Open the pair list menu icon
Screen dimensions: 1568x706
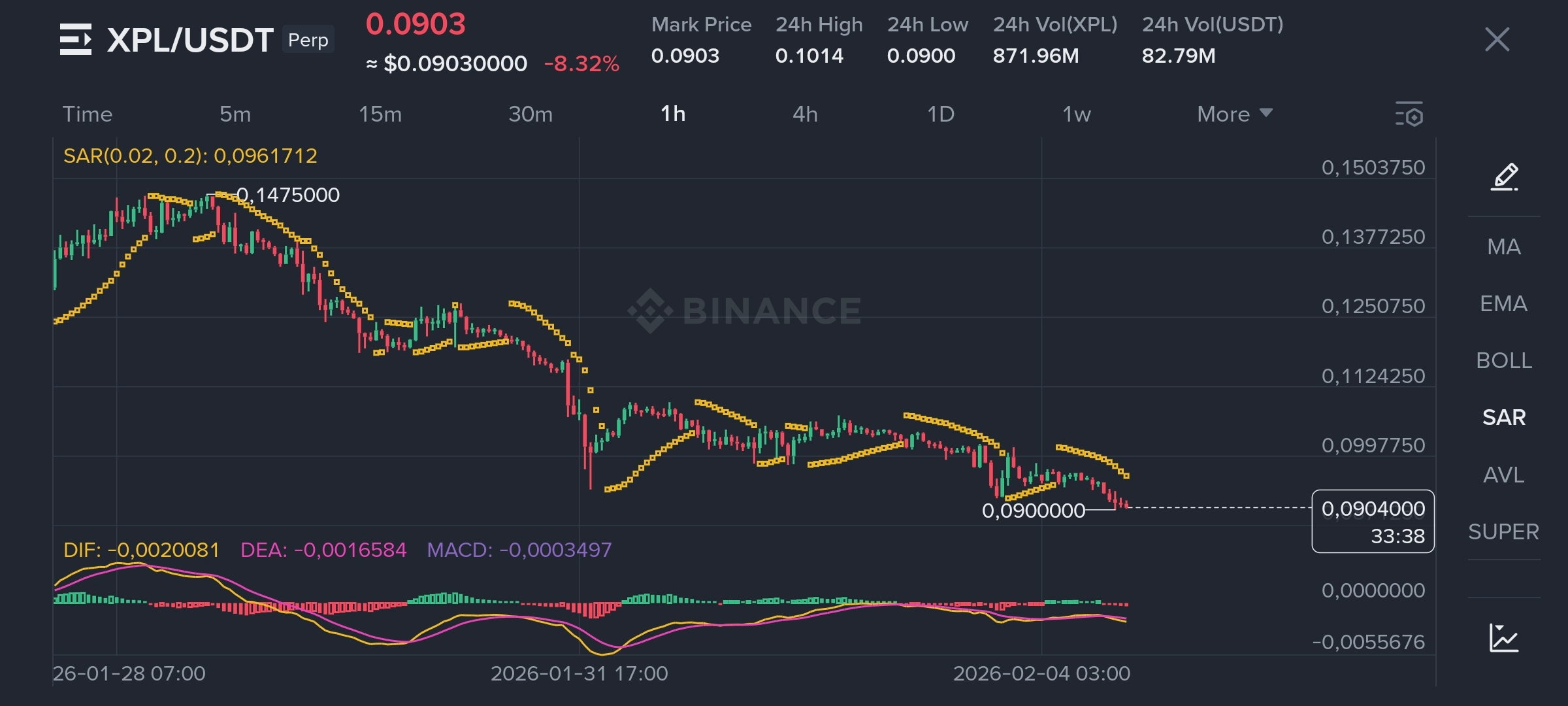76,39
